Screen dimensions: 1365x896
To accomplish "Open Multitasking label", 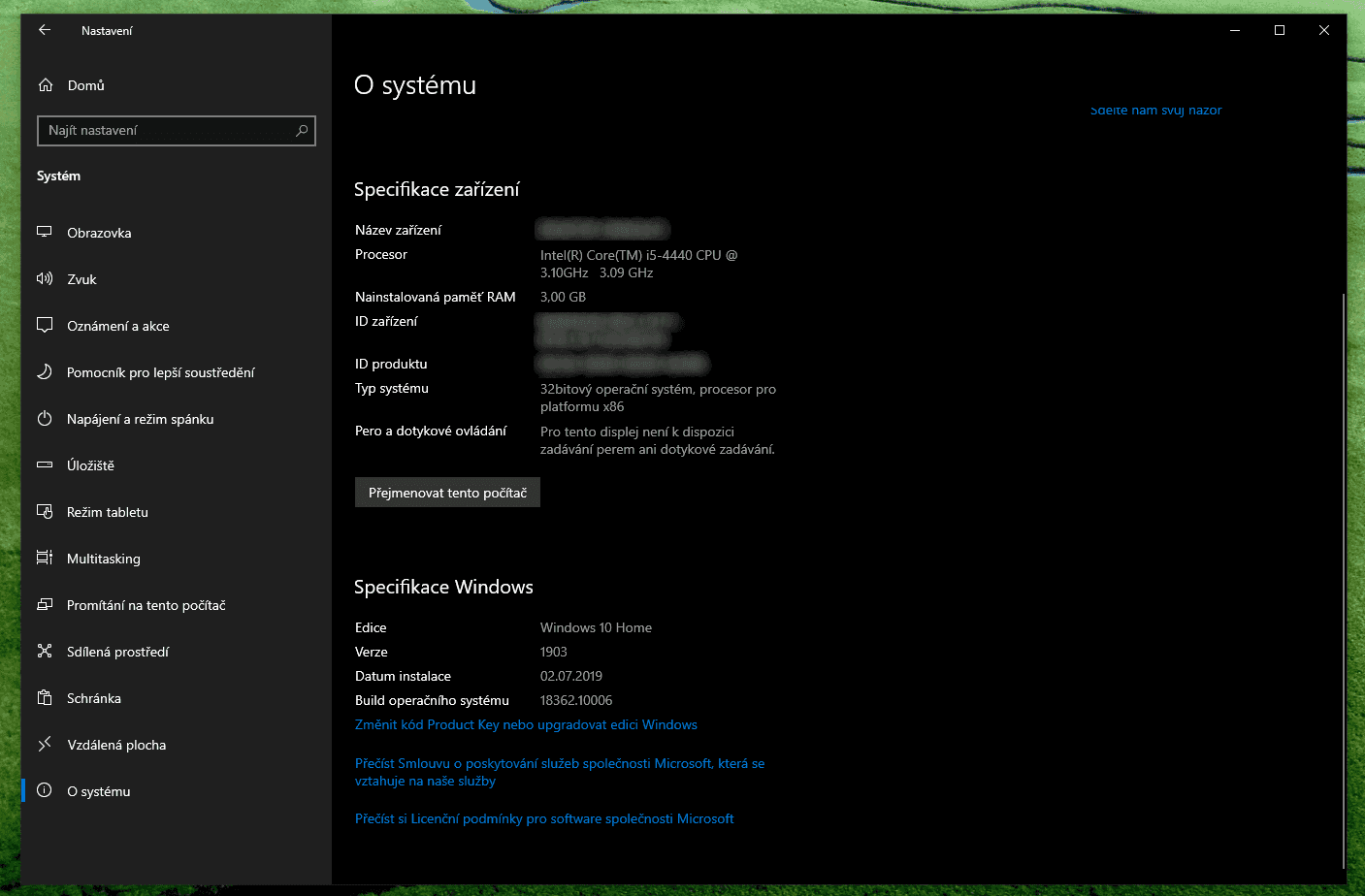I will pos(104,559).
